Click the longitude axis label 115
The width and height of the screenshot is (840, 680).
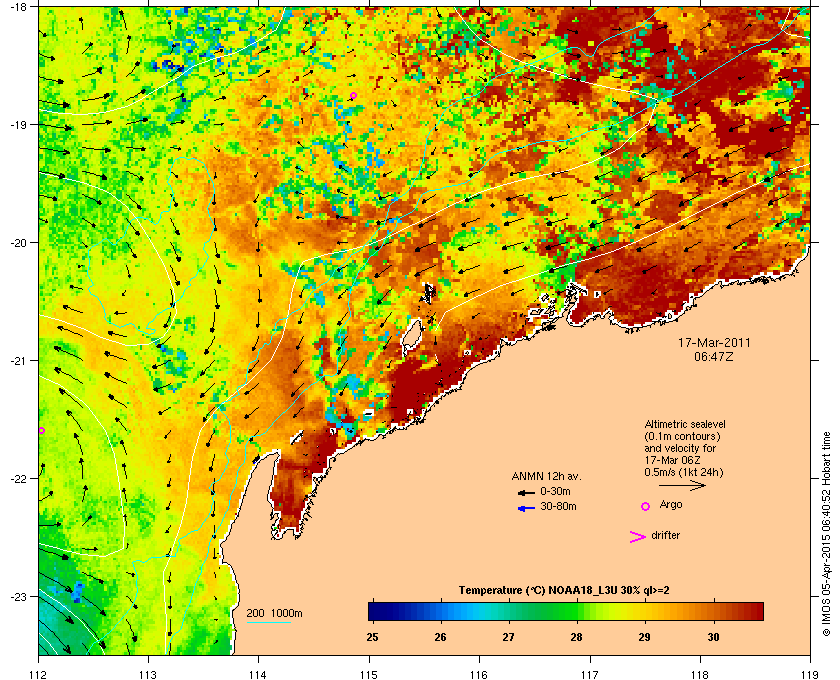[x=369, y=674]
